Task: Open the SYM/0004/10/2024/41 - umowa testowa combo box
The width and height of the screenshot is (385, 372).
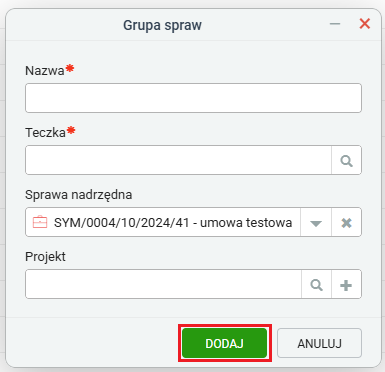Action: click(163, 222)
